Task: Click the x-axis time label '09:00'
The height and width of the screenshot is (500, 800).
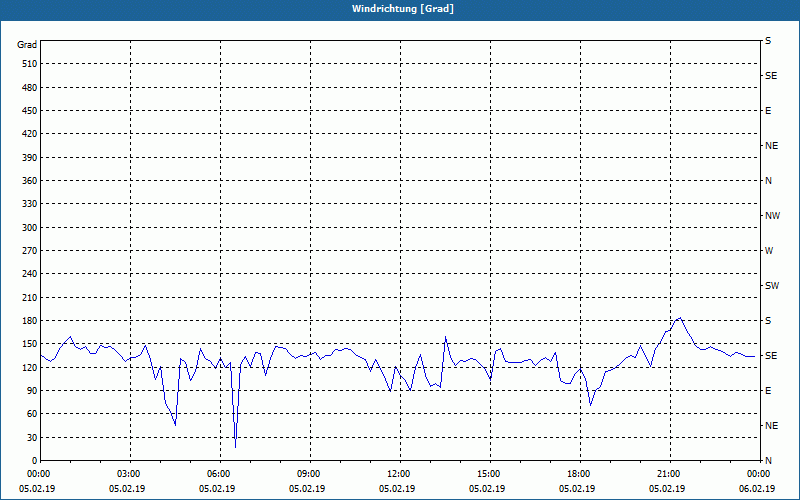Action: click(309, 474)
